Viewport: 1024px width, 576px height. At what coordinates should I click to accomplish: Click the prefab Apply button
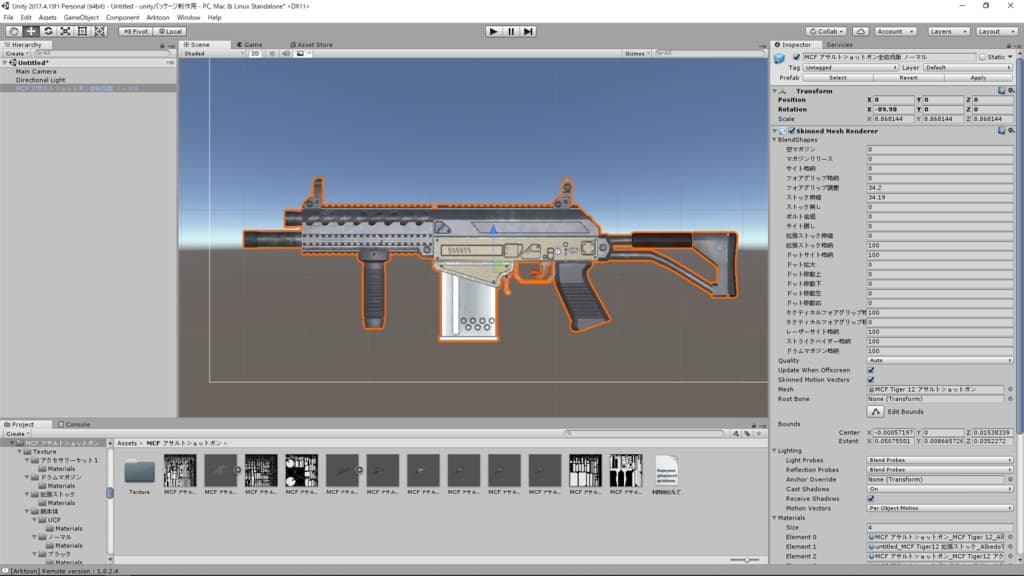(x=977, y=77)
